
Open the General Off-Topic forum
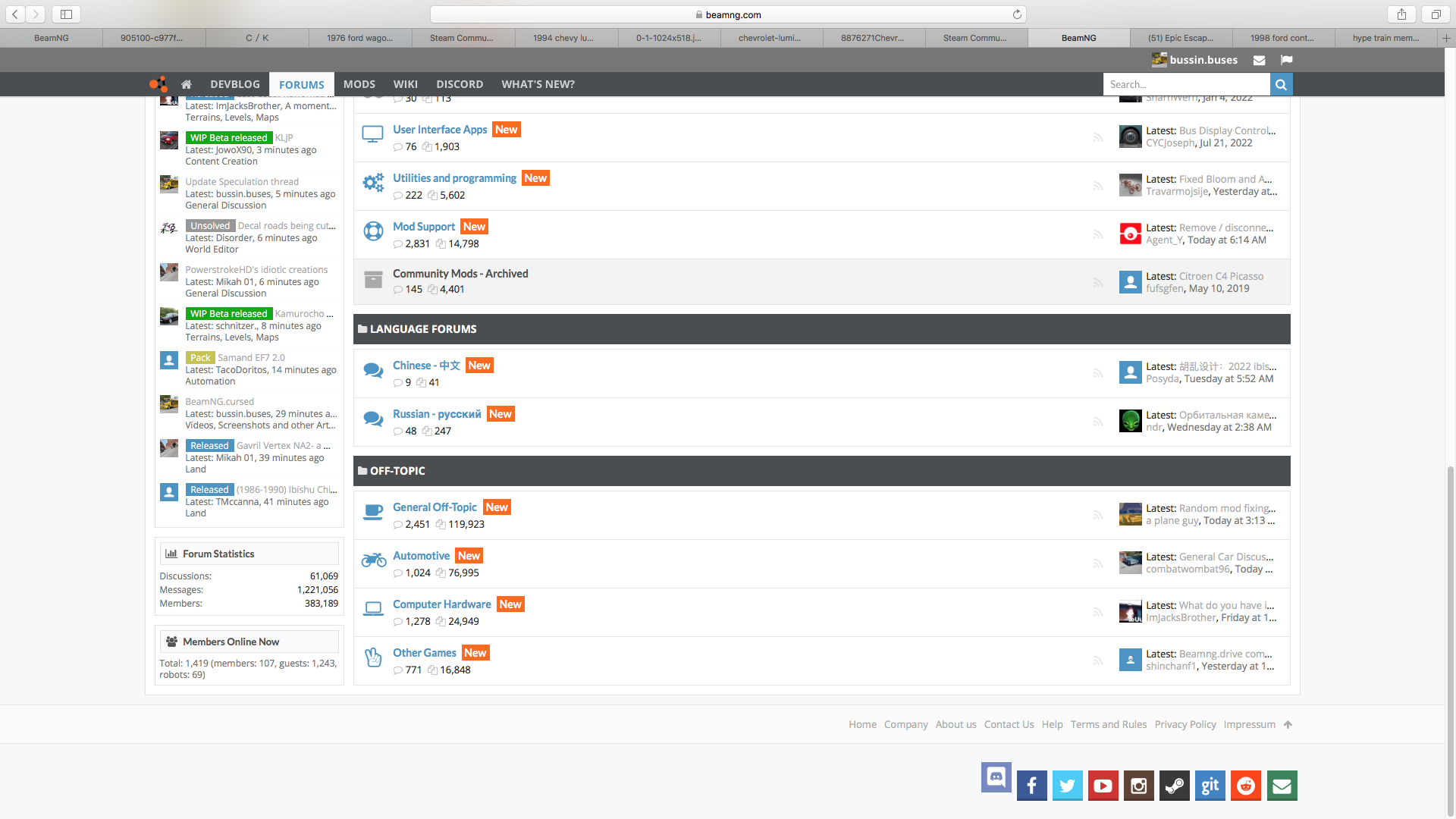[x=435, y=507]
